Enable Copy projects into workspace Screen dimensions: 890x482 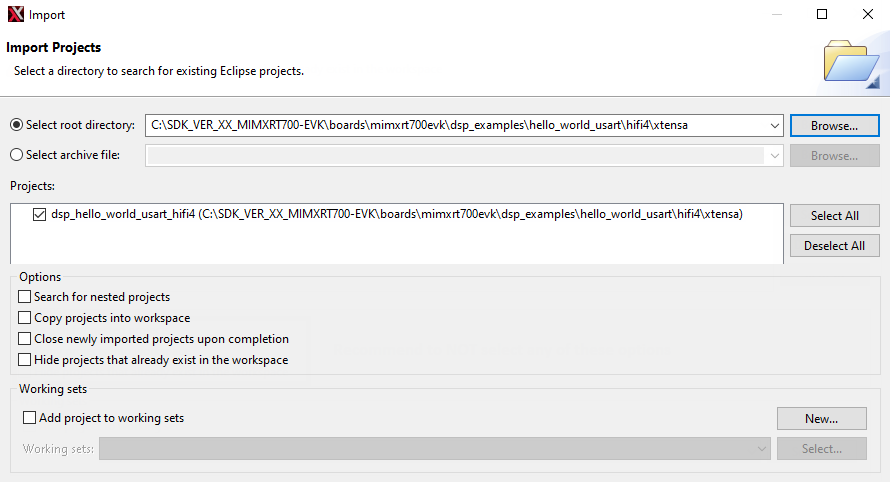coord(25,318)
